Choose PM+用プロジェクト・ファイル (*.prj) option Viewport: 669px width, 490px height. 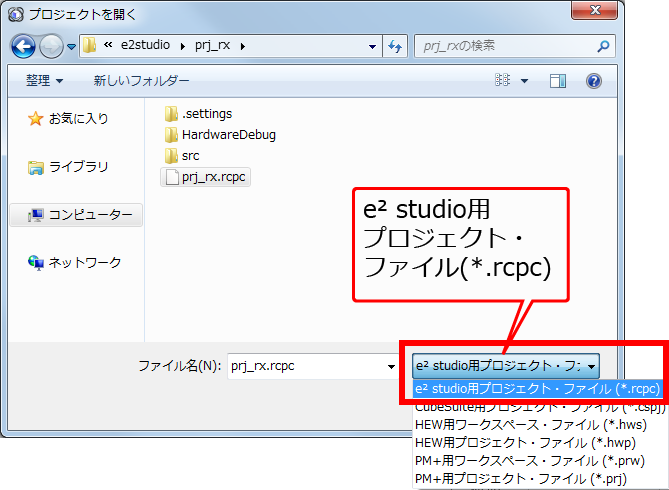pos(521,479)
